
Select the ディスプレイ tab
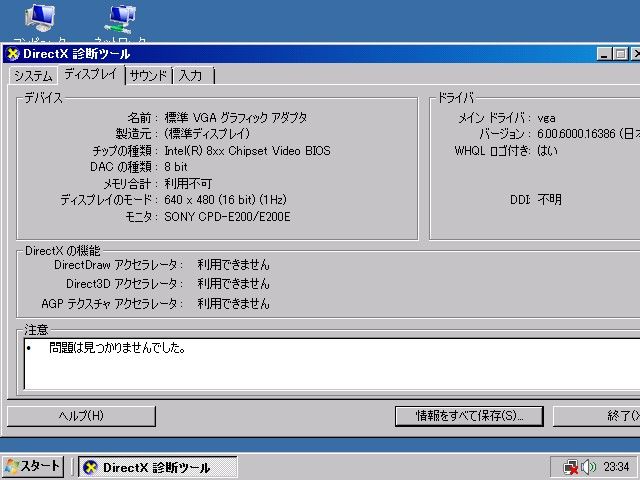pyautogui.click(x=90, y=75)
